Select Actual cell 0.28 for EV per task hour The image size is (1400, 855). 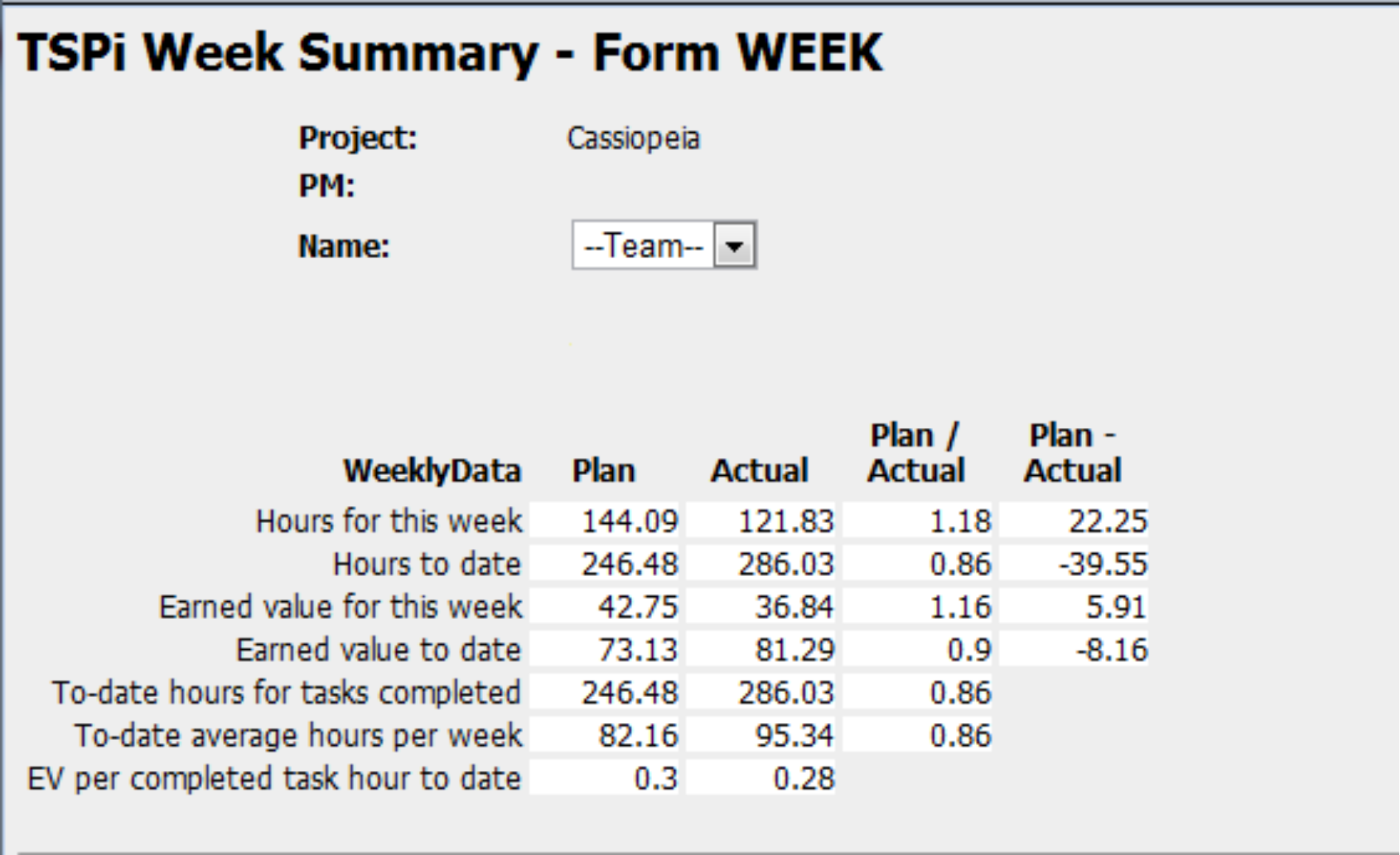click(x=762, y=778)
